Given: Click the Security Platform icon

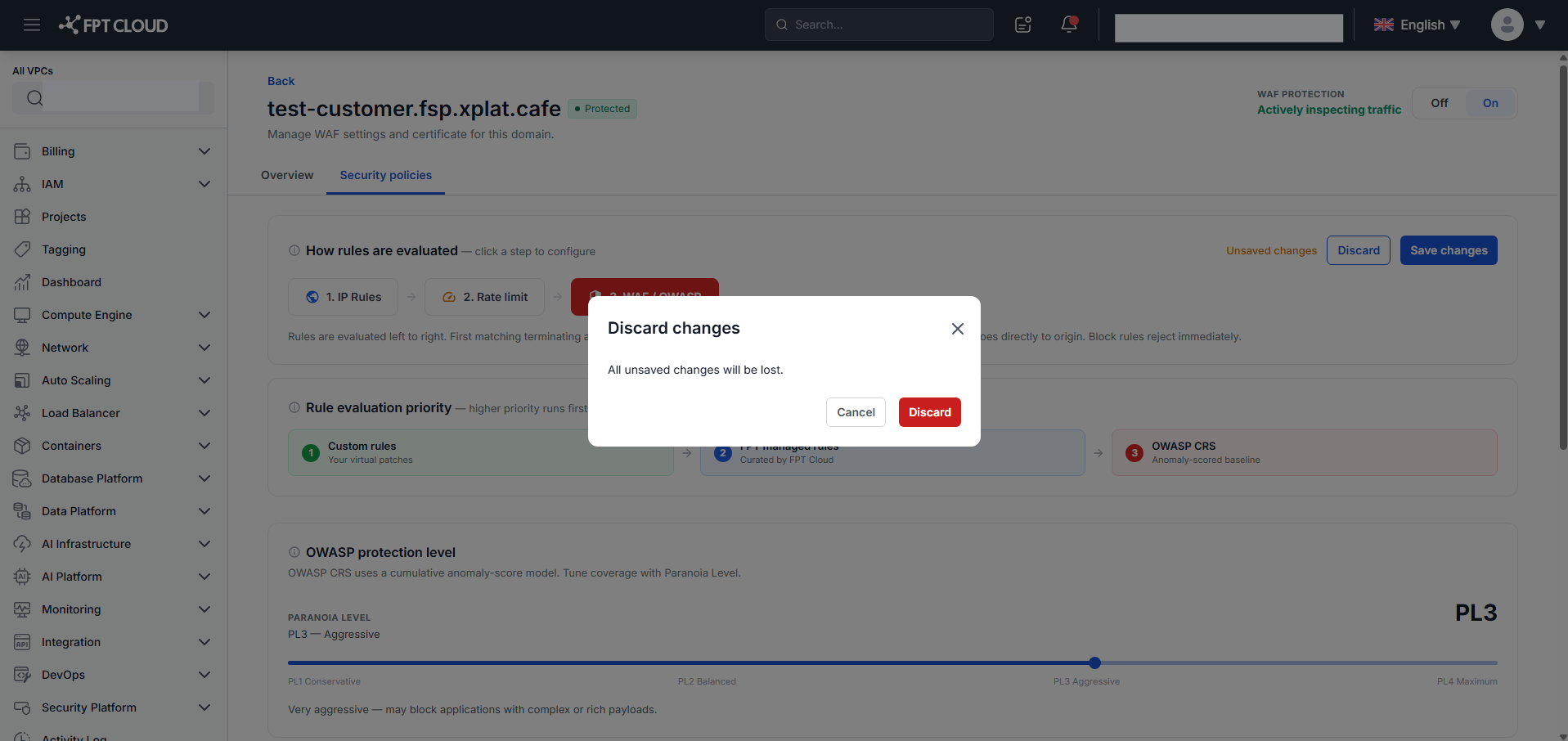Looking at the screenshot, I should point(22,707).
